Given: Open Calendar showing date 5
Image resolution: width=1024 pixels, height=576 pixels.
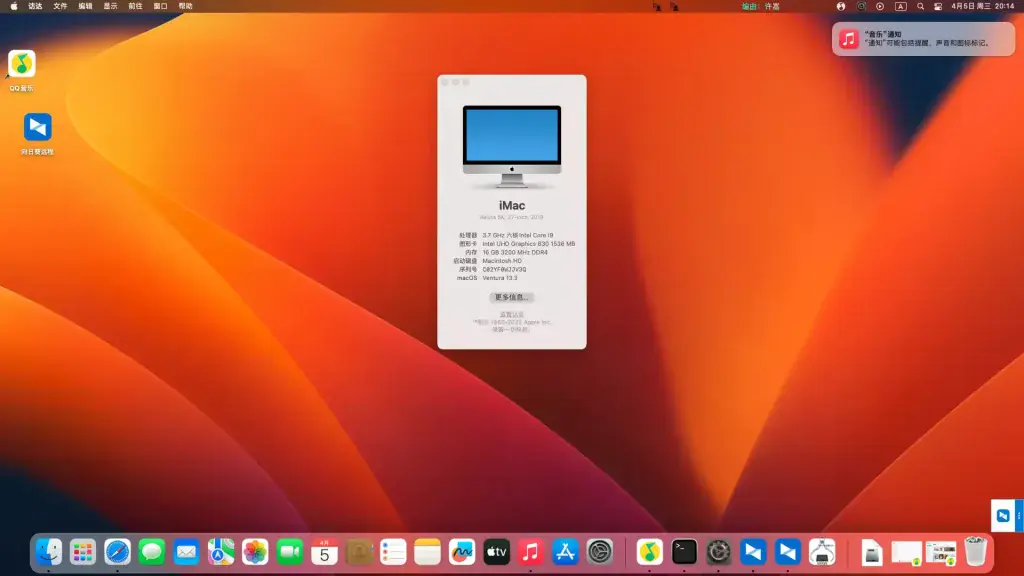Looking at the screenshot, I should (324, 552).
